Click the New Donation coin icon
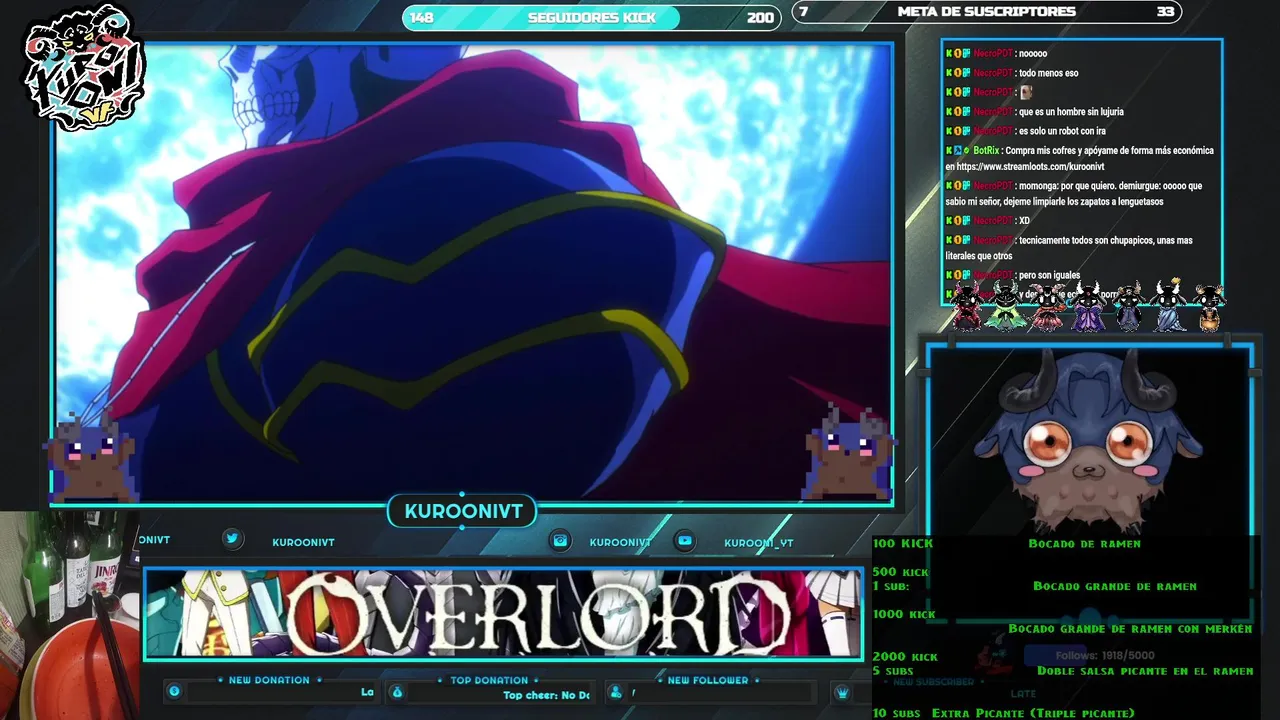This screenshot has width=1280, height=720. [174, 691]
